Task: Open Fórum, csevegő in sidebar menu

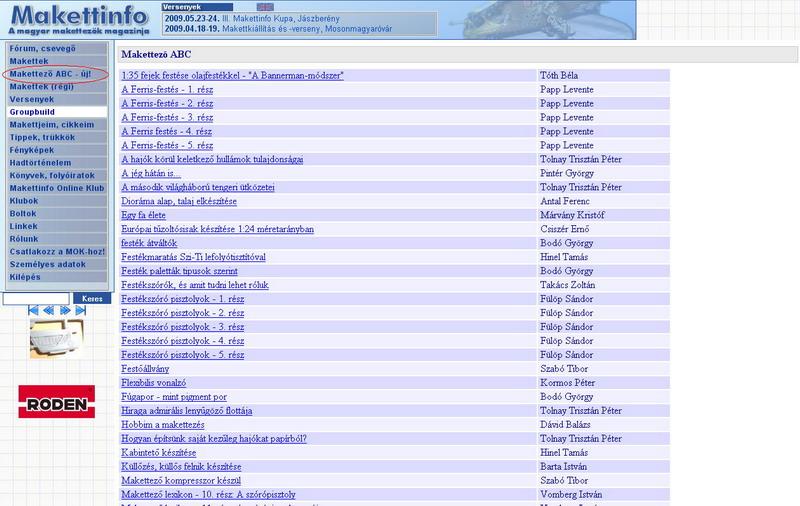Action: [41, 48]
